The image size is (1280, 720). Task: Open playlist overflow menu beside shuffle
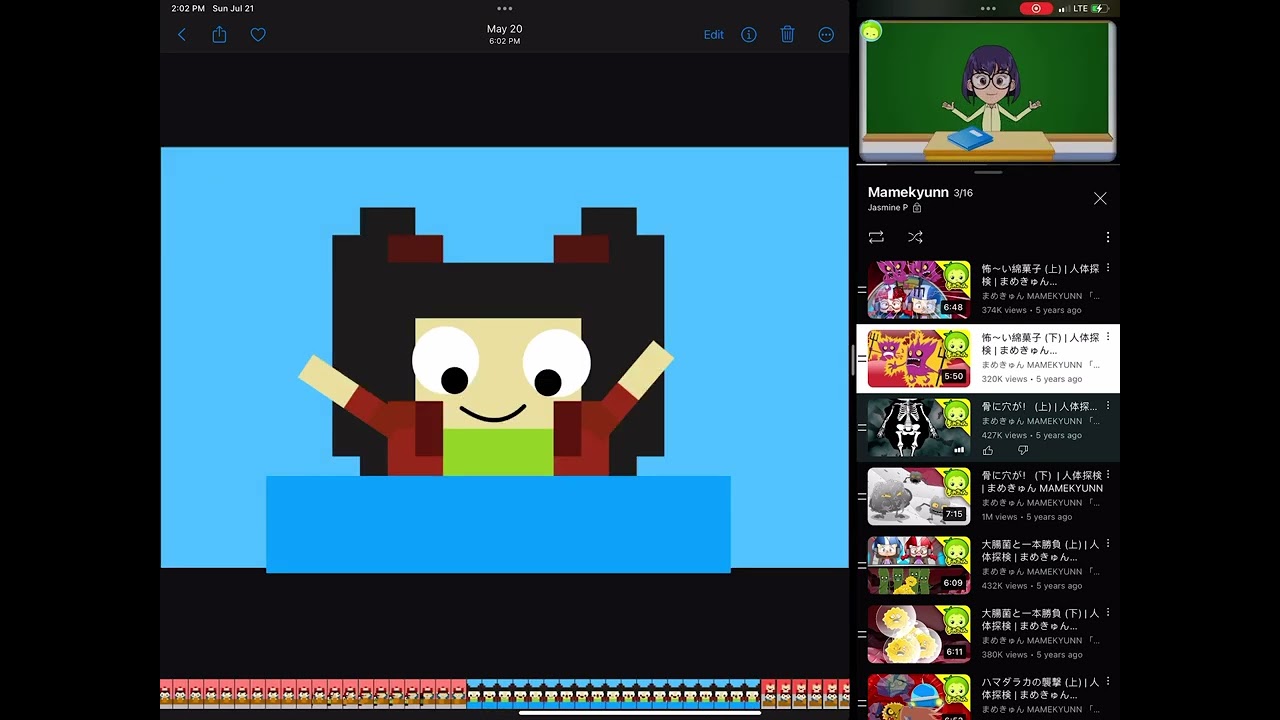(x=1107, y=237)
